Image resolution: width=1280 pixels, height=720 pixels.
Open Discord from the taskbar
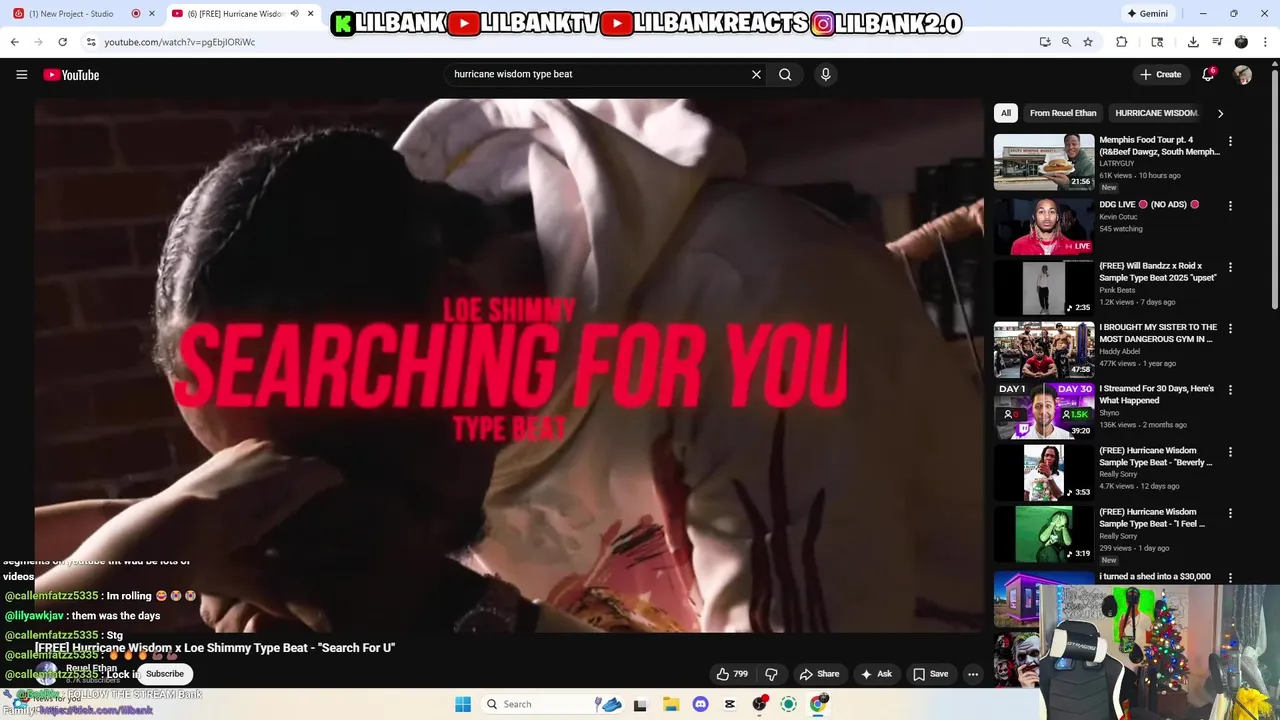pos(700,704)
